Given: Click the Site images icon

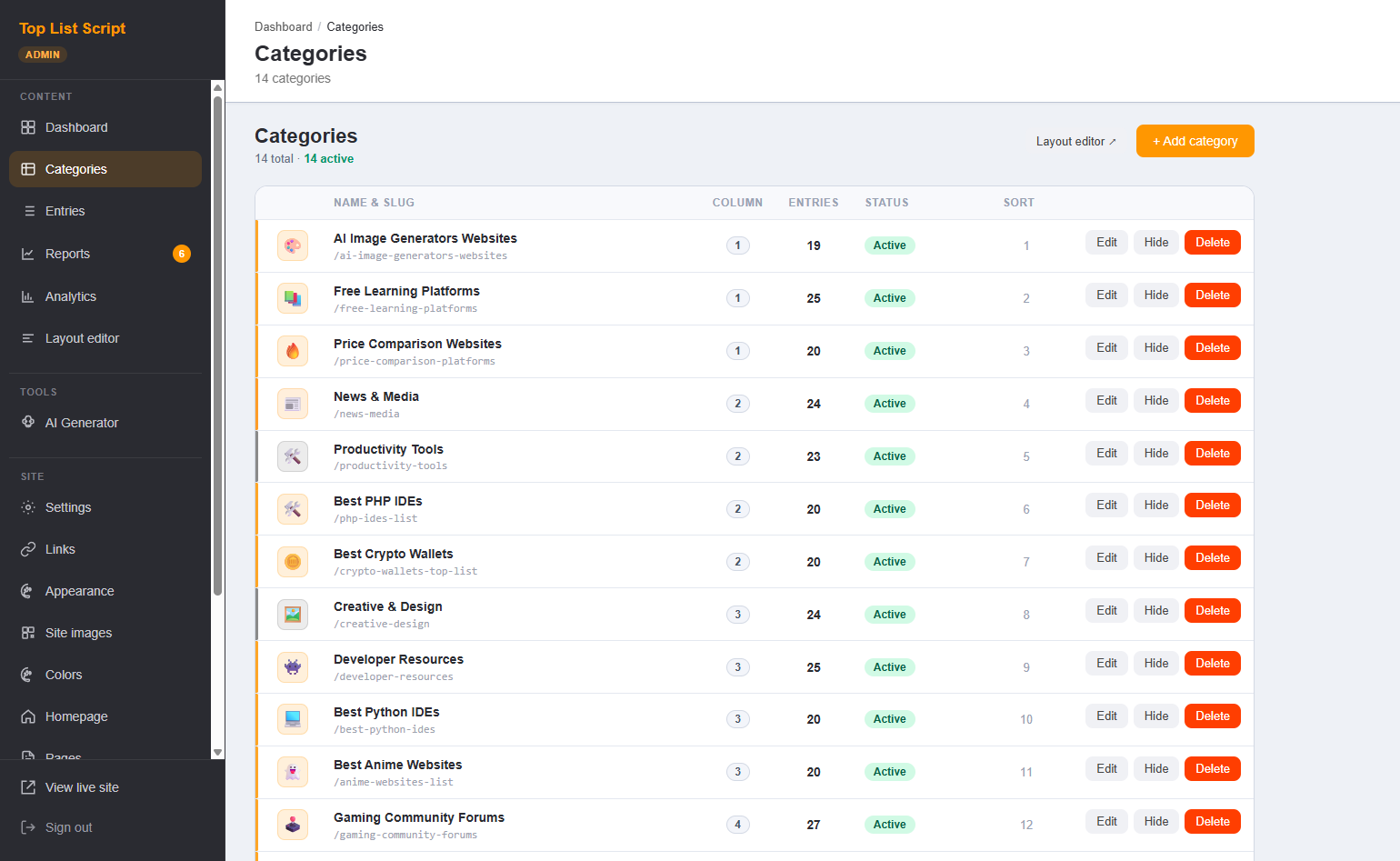Looking at the screenshot, I should 28,633.
